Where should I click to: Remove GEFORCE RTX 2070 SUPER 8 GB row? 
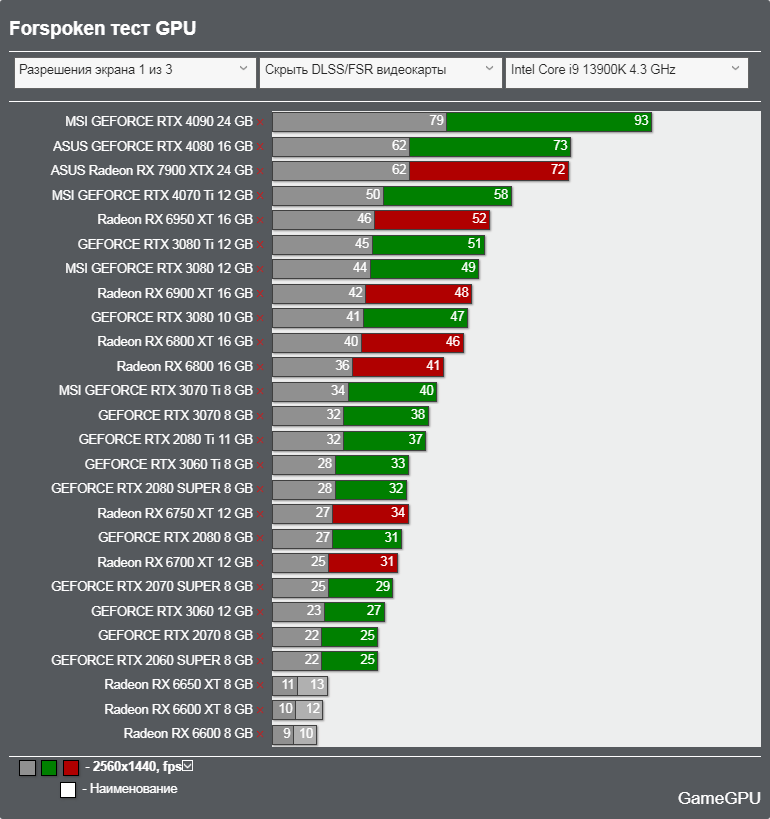pos(260,588)
